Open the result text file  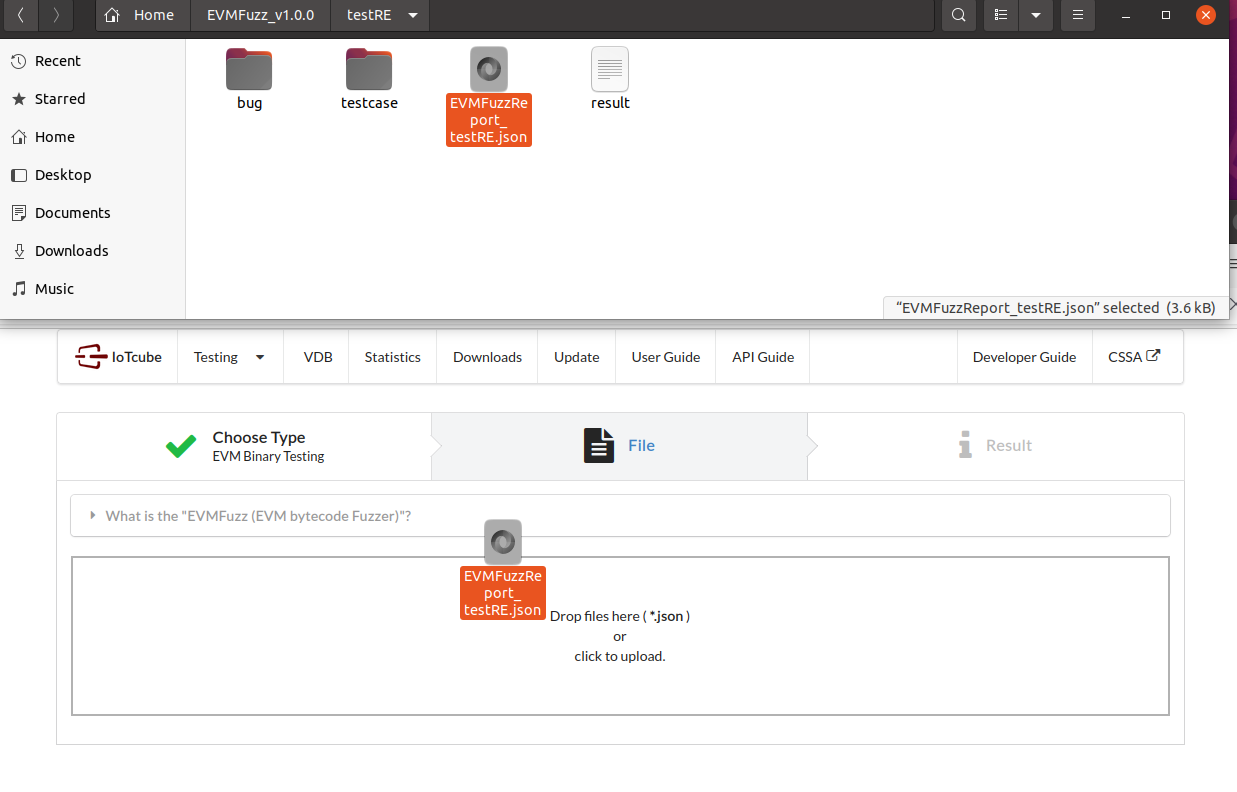610,70
